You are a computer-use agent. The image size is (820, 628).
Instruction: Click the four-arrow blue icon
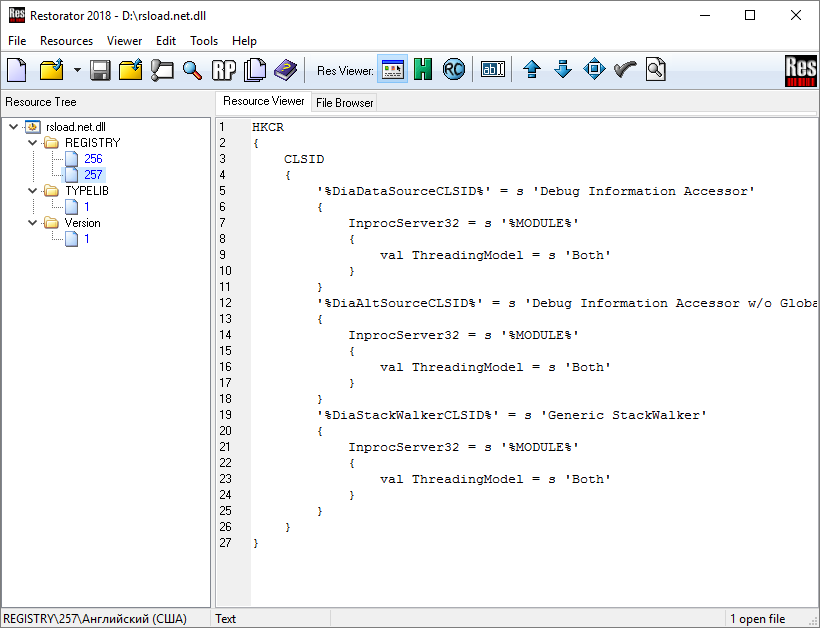[x=594, y=69]
